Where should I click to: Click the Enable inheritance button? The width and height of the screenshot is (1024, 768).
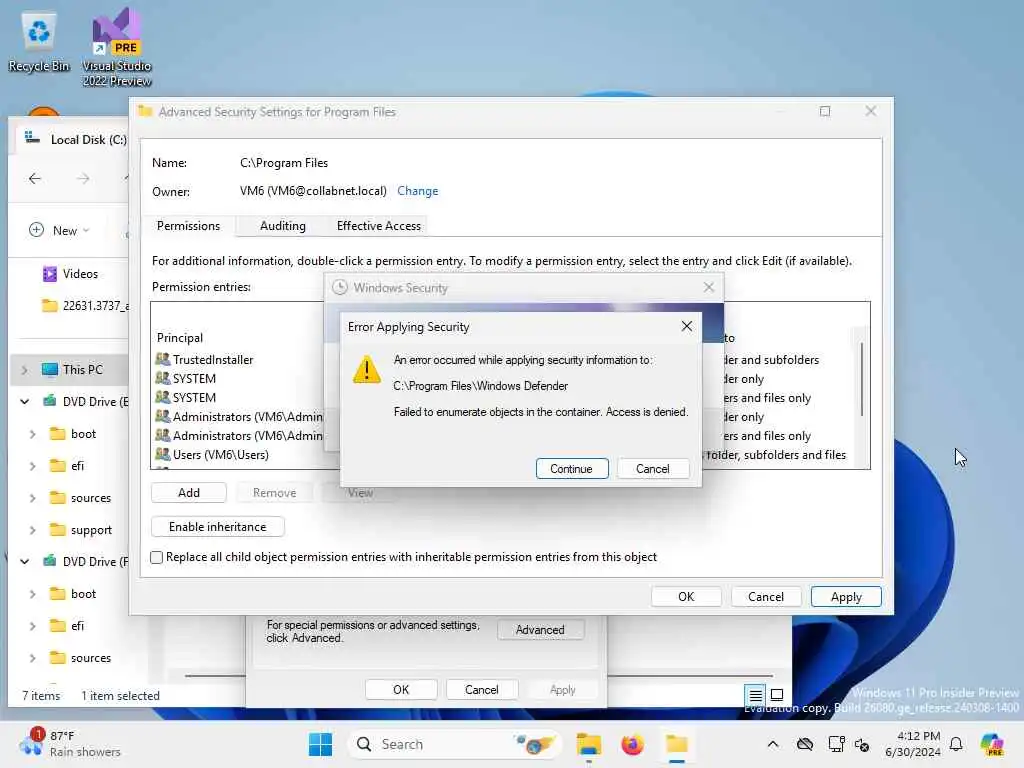pos(217,527)
